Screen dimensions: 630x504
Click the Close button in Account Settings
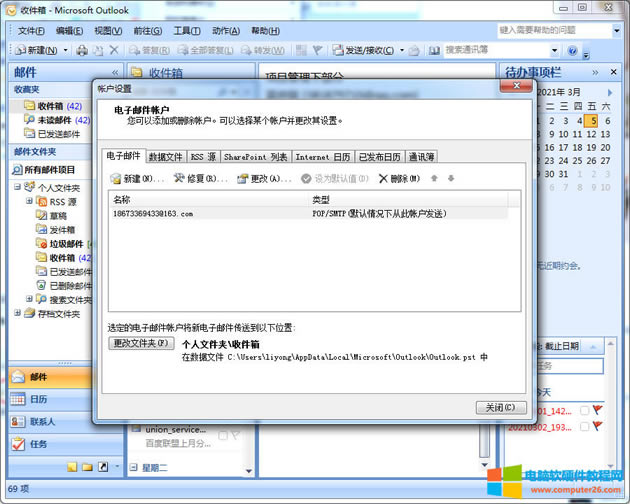point(501,408)
